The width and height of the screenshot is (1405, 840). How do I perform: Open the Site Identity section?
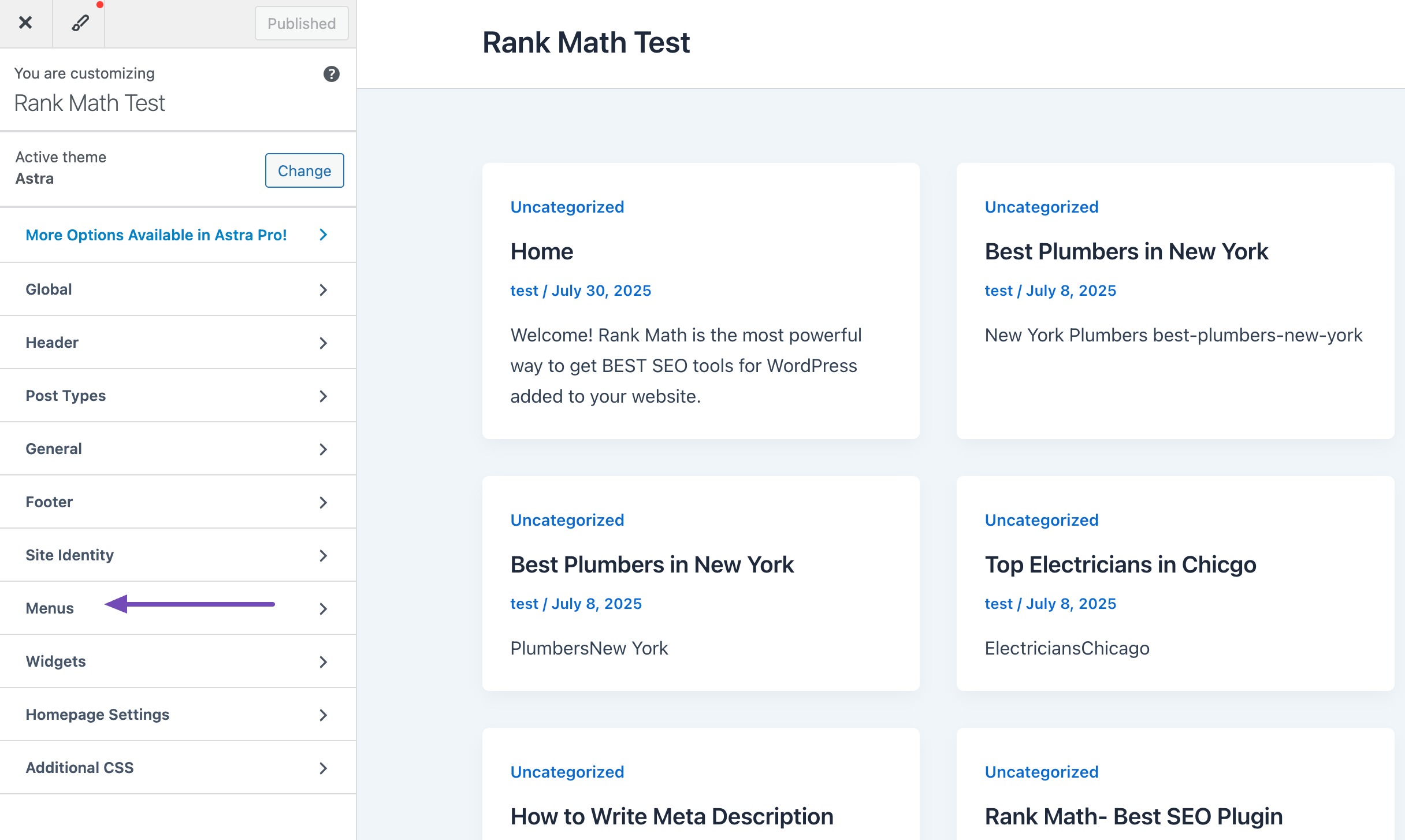tap(178, 555)
